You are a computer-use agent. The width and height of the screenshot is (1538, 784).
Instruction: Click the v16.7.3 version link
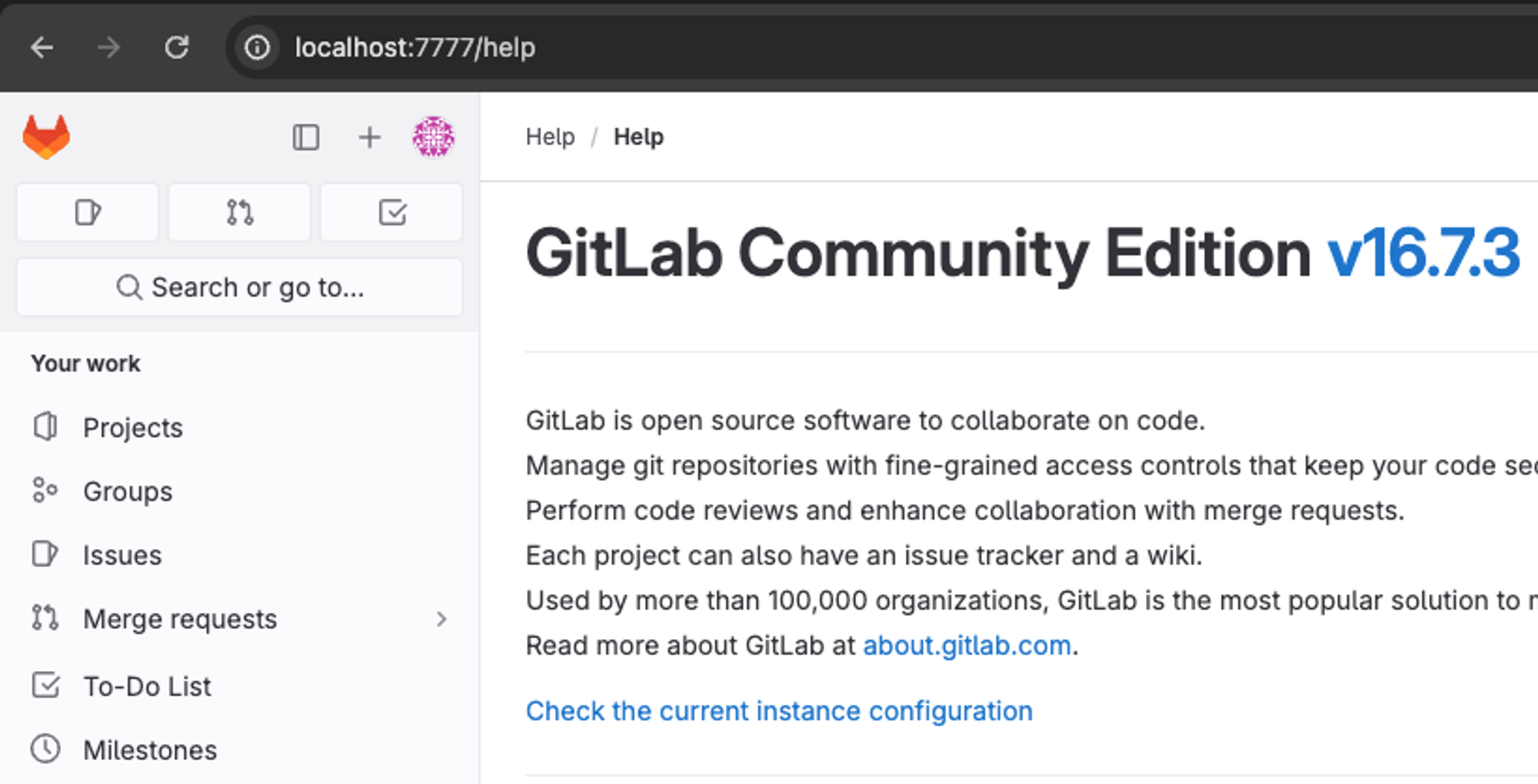(x=1424, y=254)
